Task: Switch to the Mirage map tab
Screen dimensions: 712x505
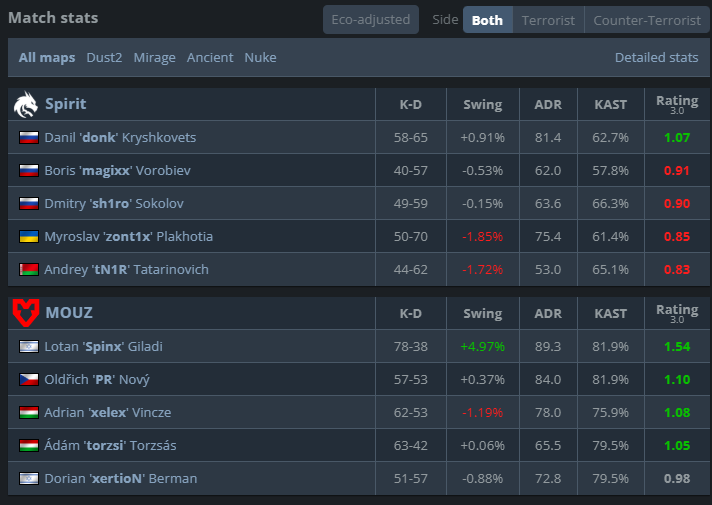Action: point(154,58)
